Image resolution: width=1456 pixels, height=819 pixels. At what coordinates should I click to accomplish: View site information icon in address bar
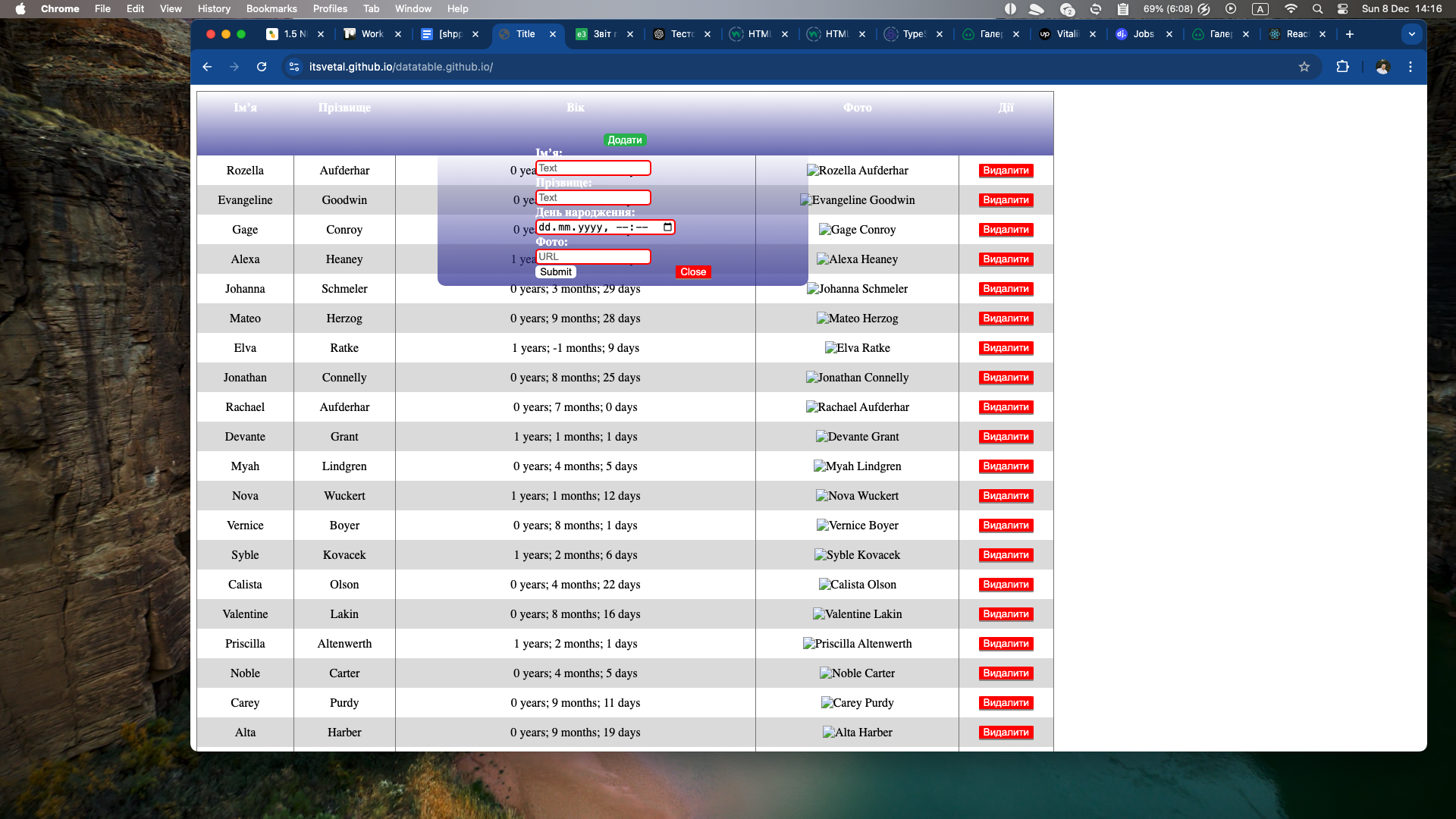click(295, 67)
